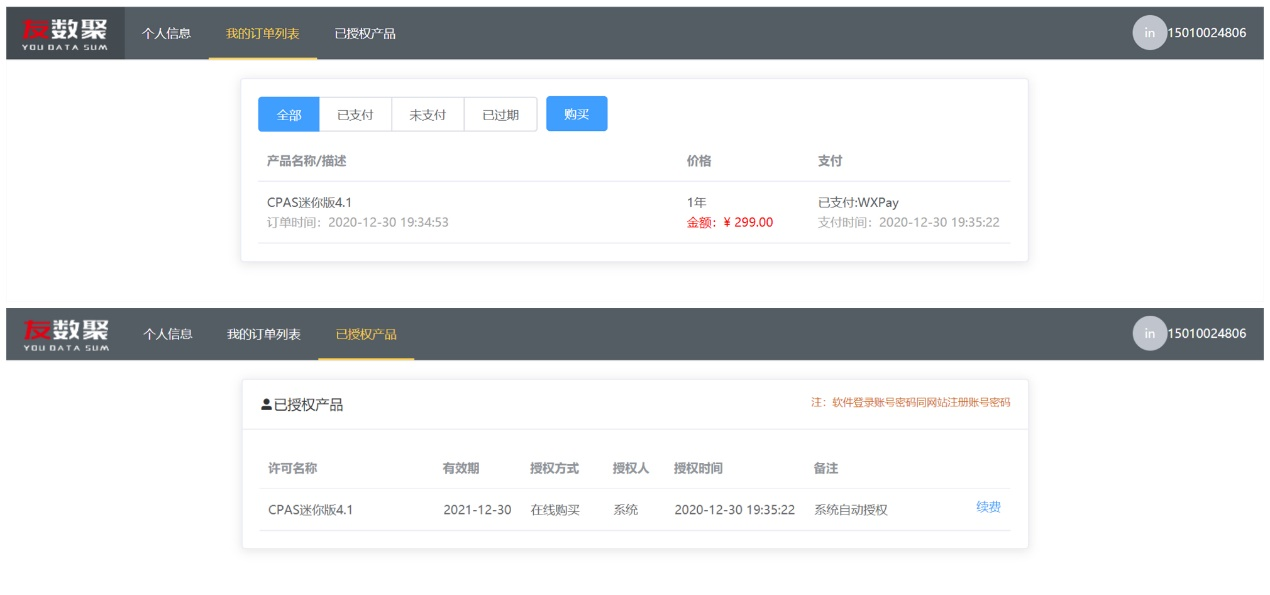Show all orders with the 全部 filter

pos(289,114)
